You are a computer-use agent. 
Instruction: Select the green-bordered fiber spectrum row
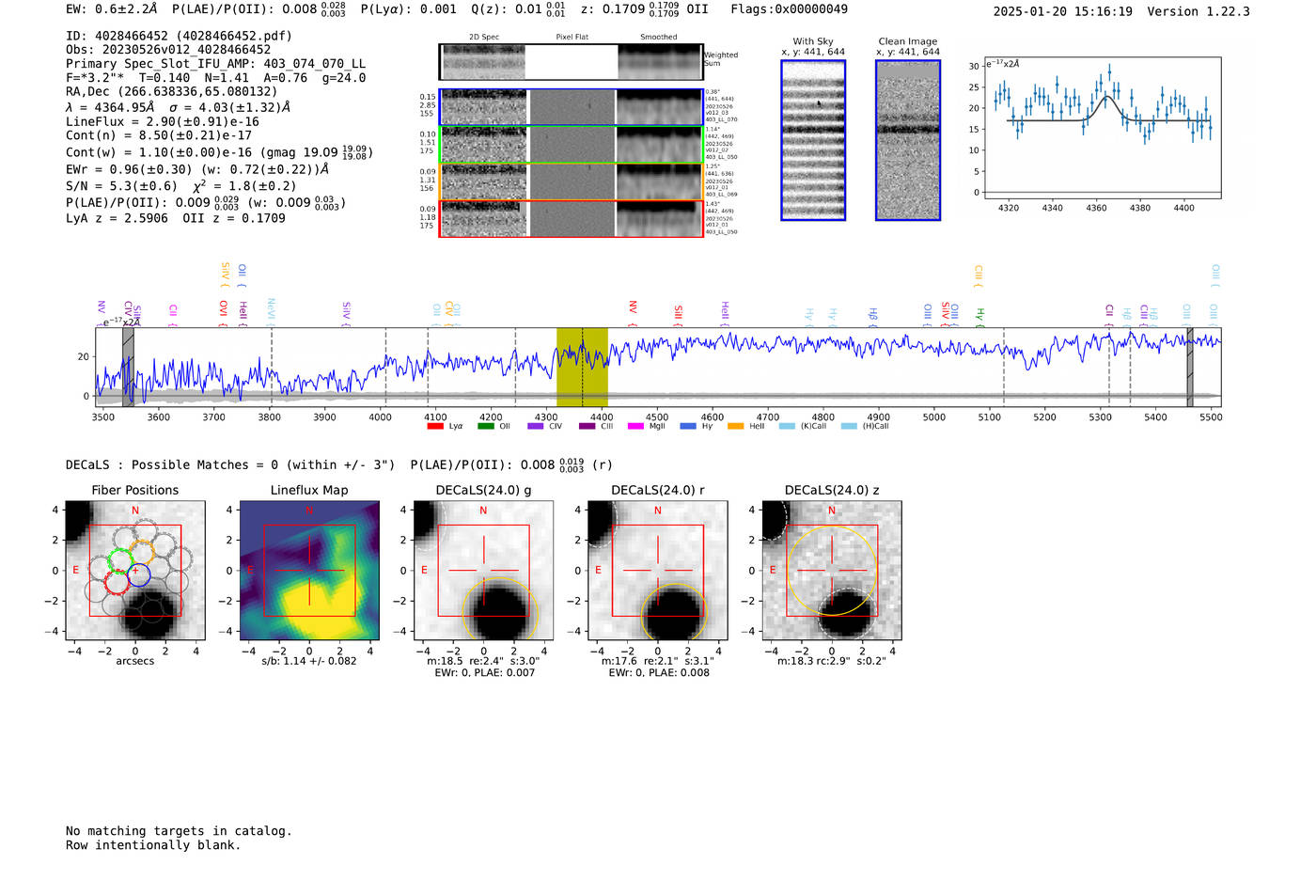pyautogui.click(x=571, y=145)
